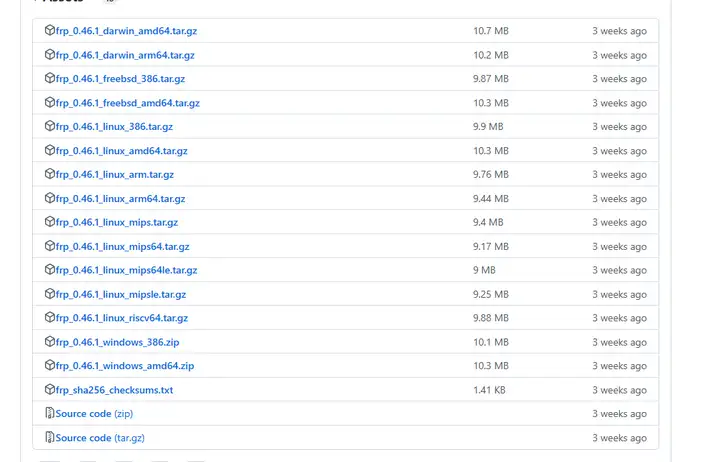Download frp_0.46.1_windows_amd64.zip
The height and width of the screenshot is (462, 720).
(x=125, y=366)
